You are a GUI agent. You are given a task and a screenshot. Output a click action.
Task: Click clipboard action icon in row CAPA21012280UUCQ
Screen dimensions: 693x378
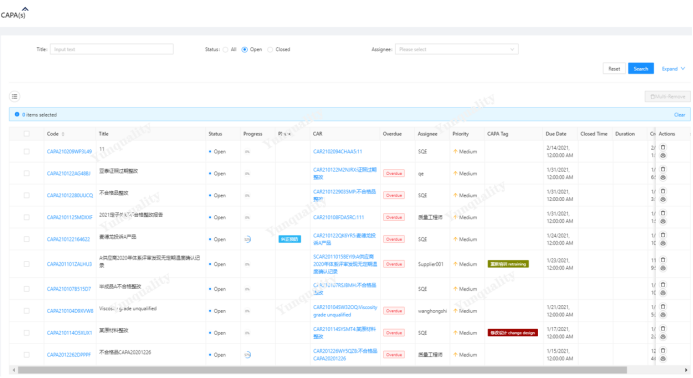(x=663, y=191)
